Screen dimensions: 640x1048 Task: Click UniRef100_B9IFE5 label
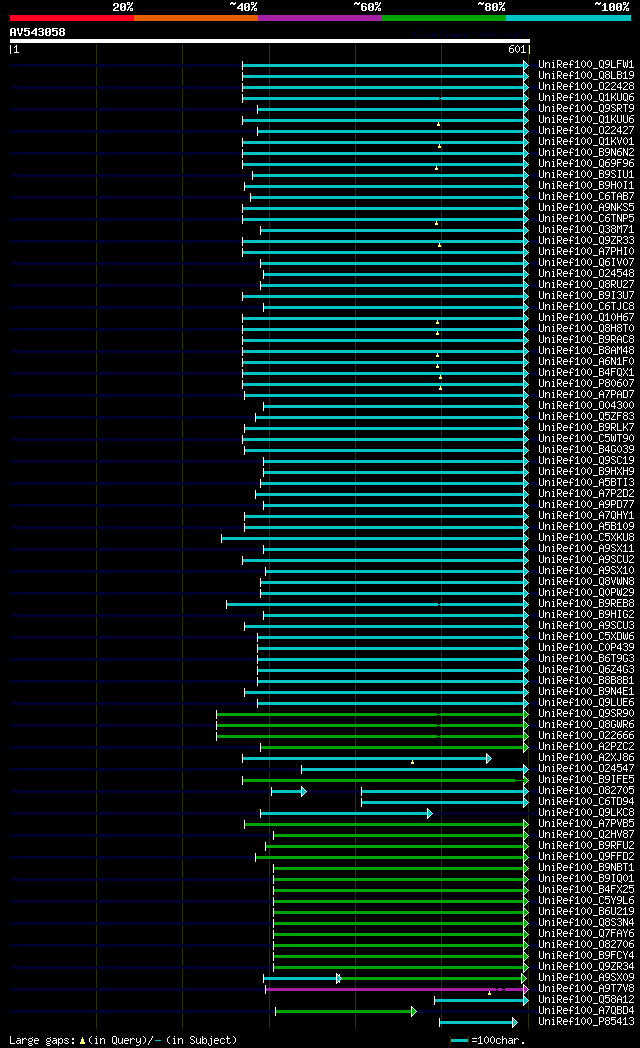(586, 780)
